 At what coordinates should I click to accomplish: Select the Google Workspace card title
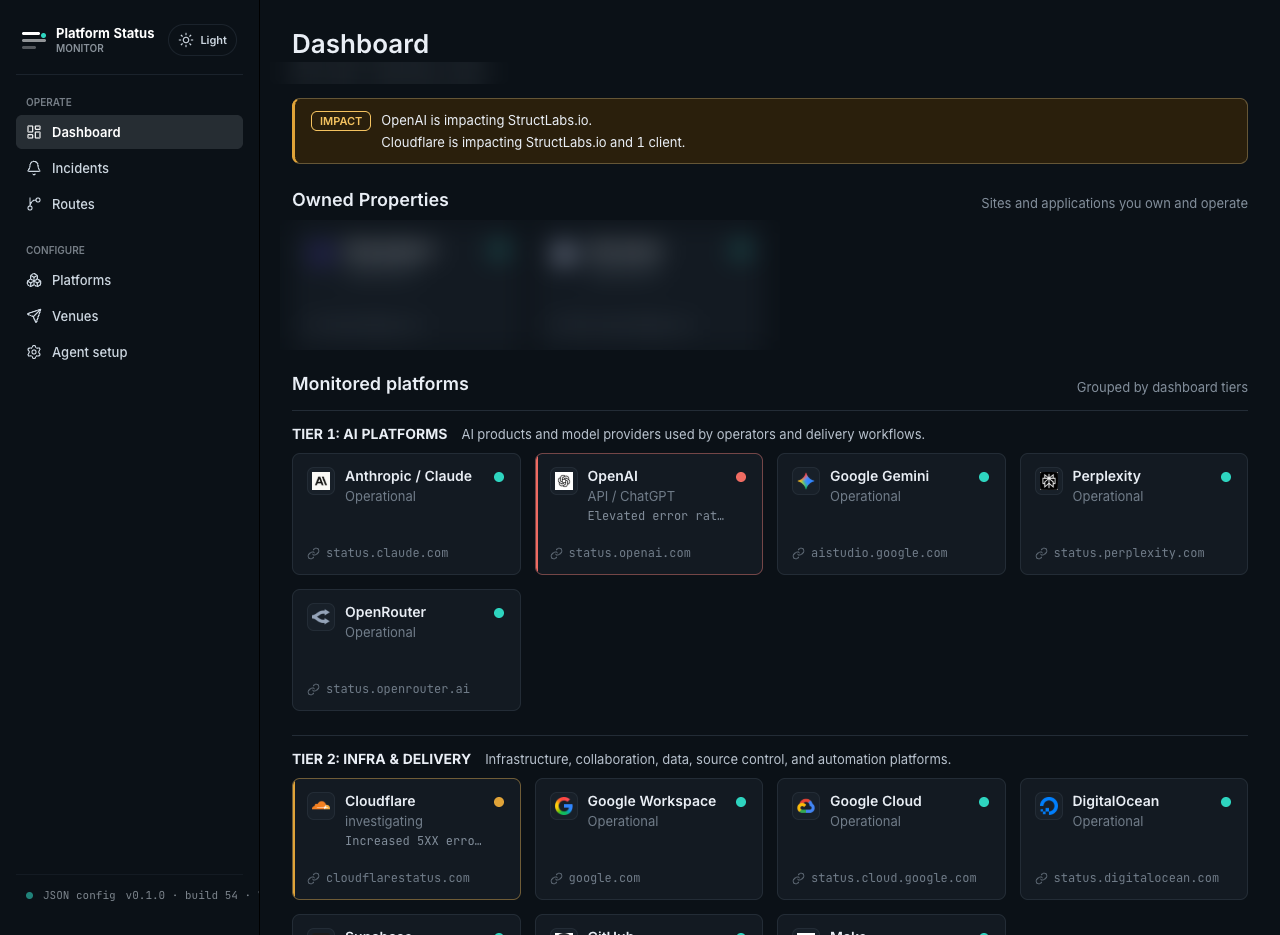tap(652, 801)
